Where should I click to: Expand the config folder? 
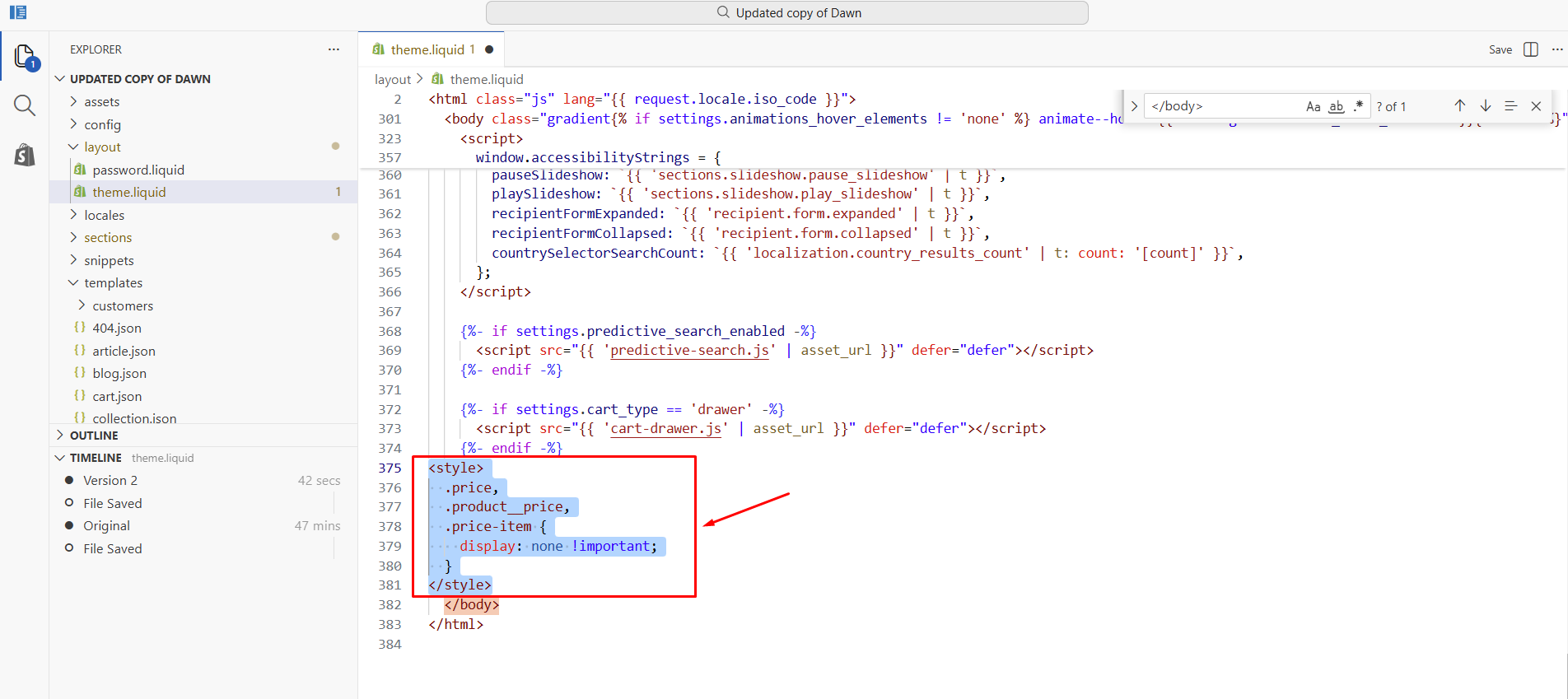(102, 124)
